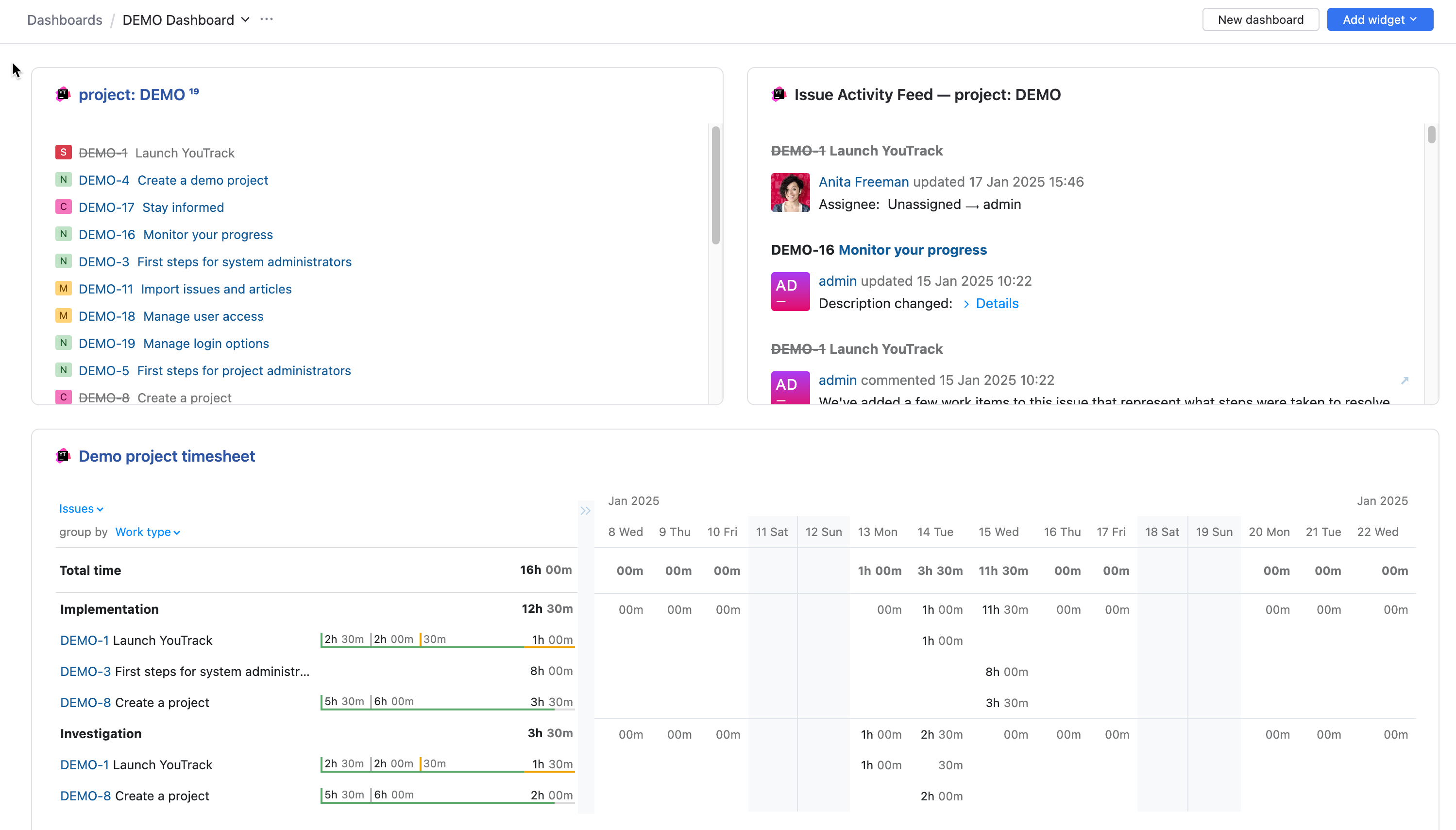Click yellow M priority icon for DEMO-11
The width and height of the screenshot is (1456, 830).
coord(63,289)
